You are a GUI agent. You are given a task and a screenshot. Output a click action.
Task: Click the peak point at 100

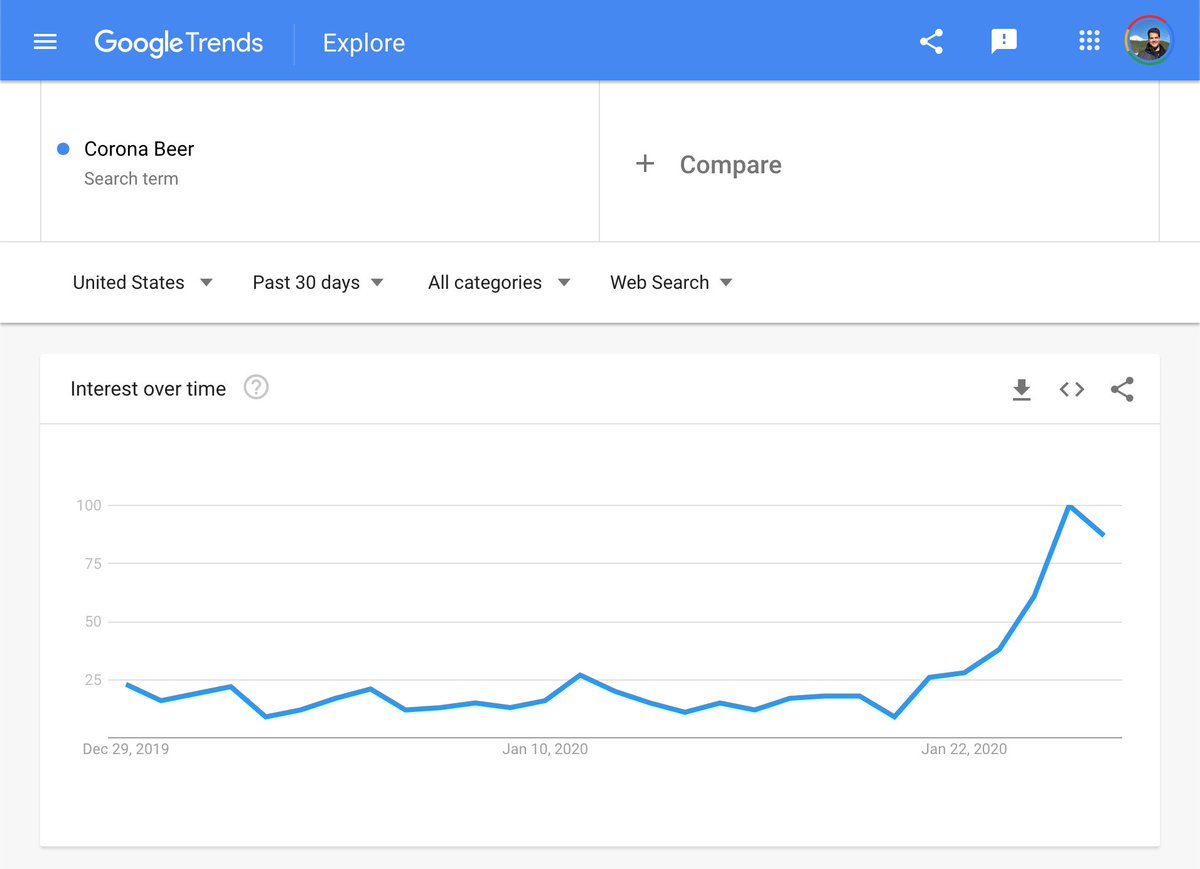pyautogui.click(x=1069, y=506)
